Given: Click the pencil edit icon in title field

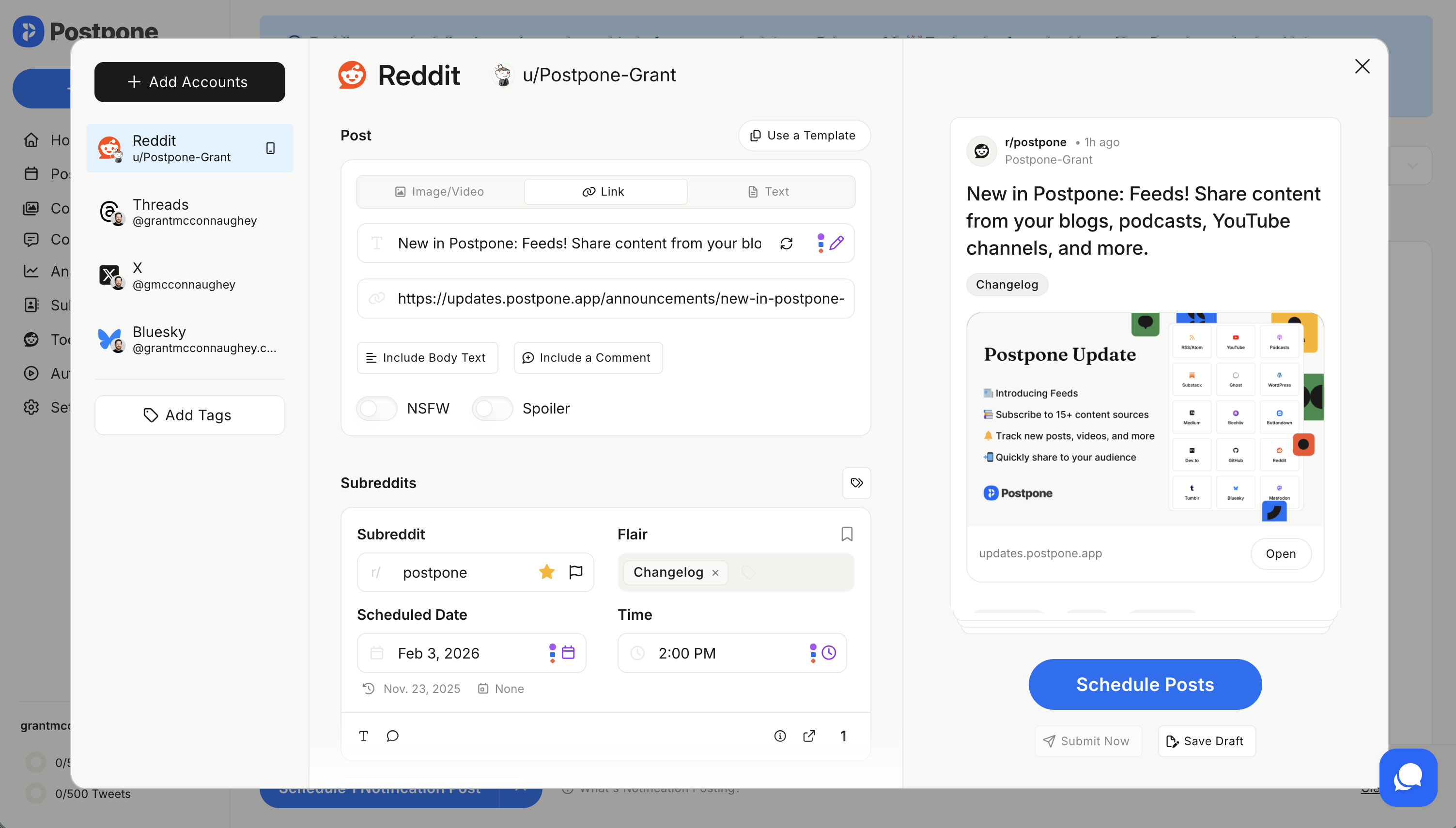Looking at the screenshot, I should tap(836, 244).
